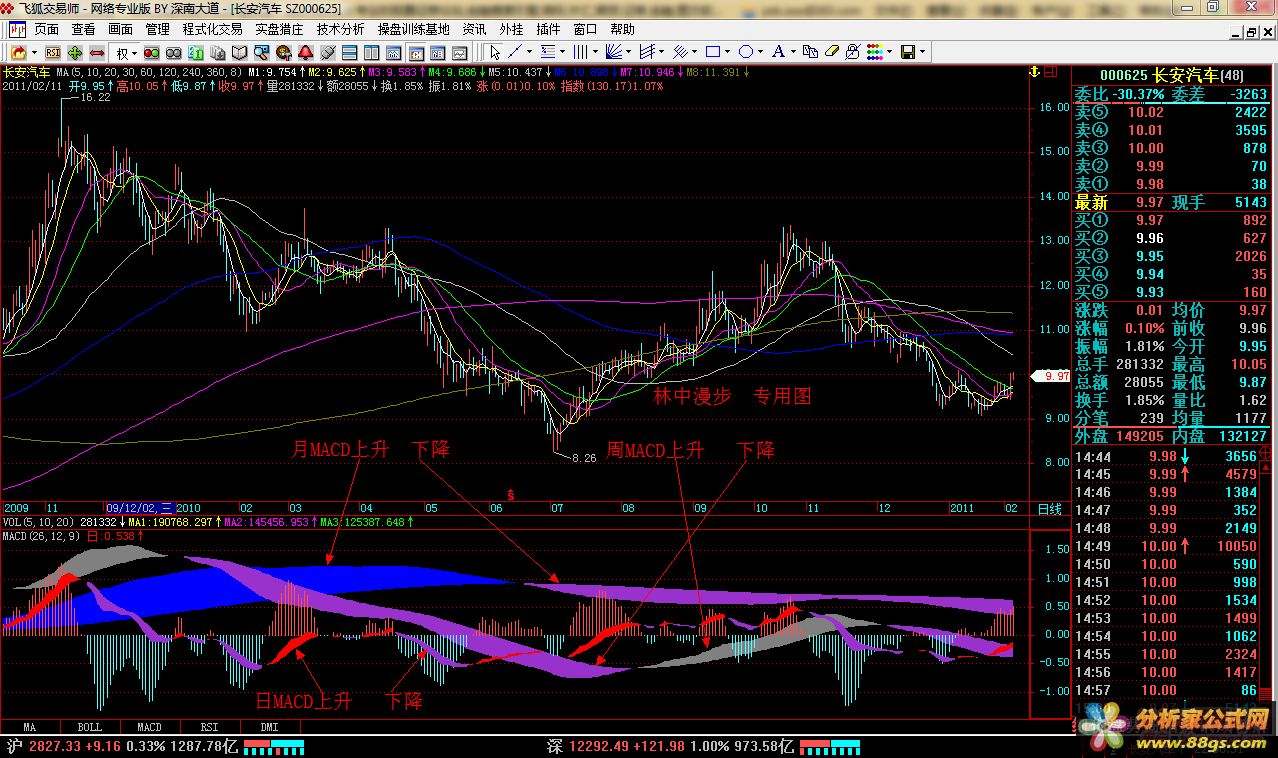
Task: Expand the color palette dropdown arrow
Action: (889, 52)
